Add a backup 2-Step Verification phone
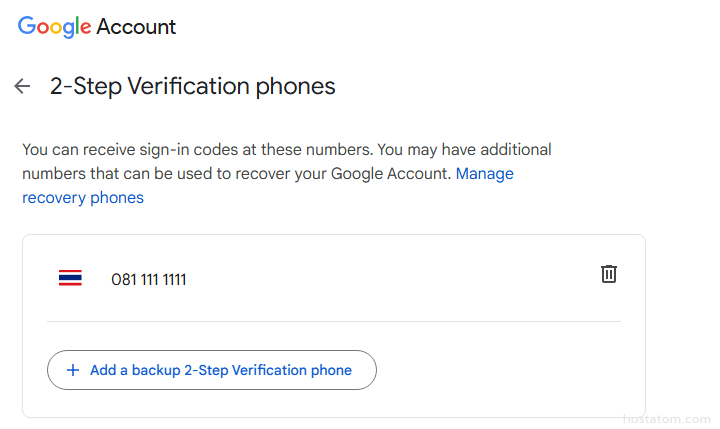Screen dimensions: 720x429 (x=212, y=370)
